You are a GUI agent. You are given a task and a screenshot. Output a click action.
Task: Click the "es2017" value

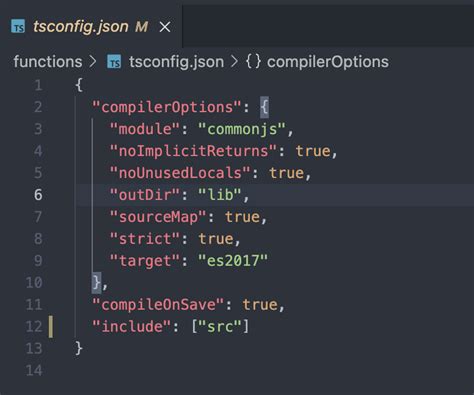click(x=233, y=261)
